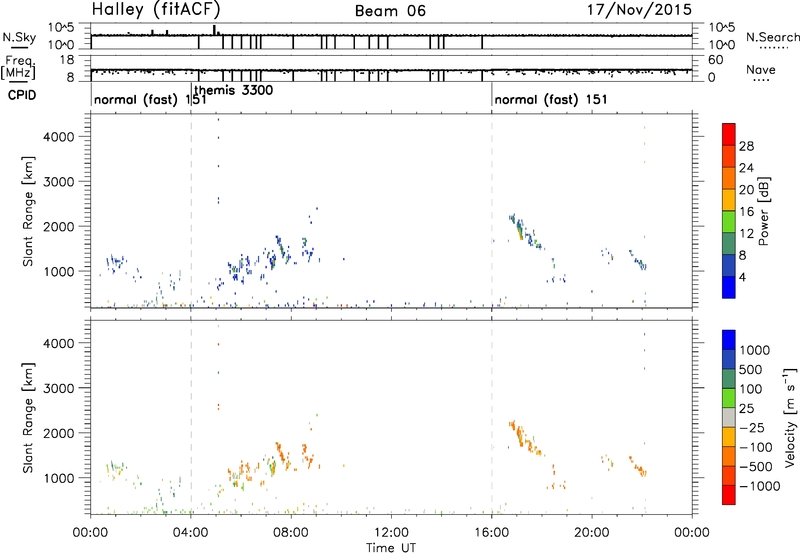Click the '1000' Velocity scale value
800x554 pixels.
coord(754,350)
